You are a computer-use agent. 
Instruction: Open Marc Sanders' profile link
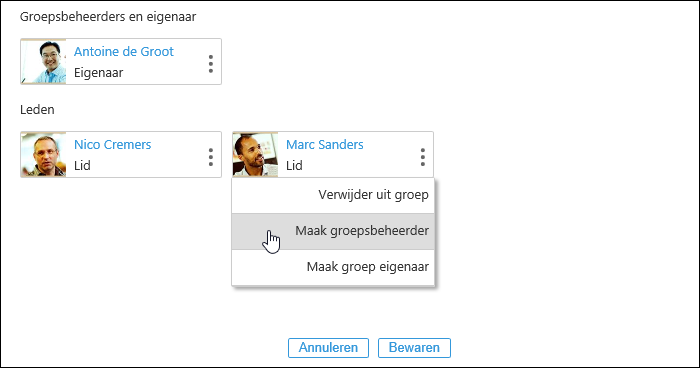(325, 145)
